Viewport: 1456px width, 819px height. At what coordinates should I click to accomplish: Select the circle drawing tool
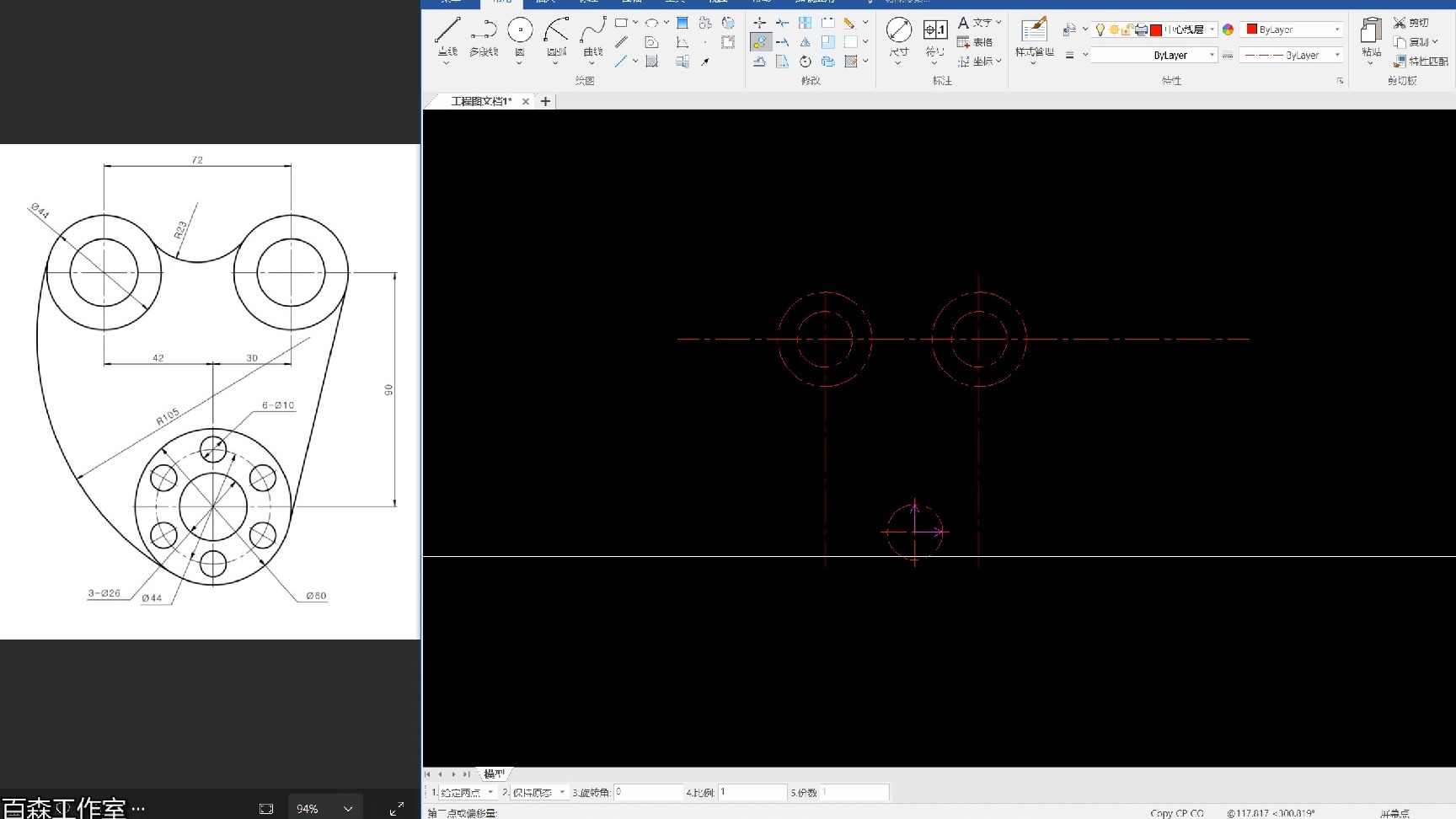520,37
